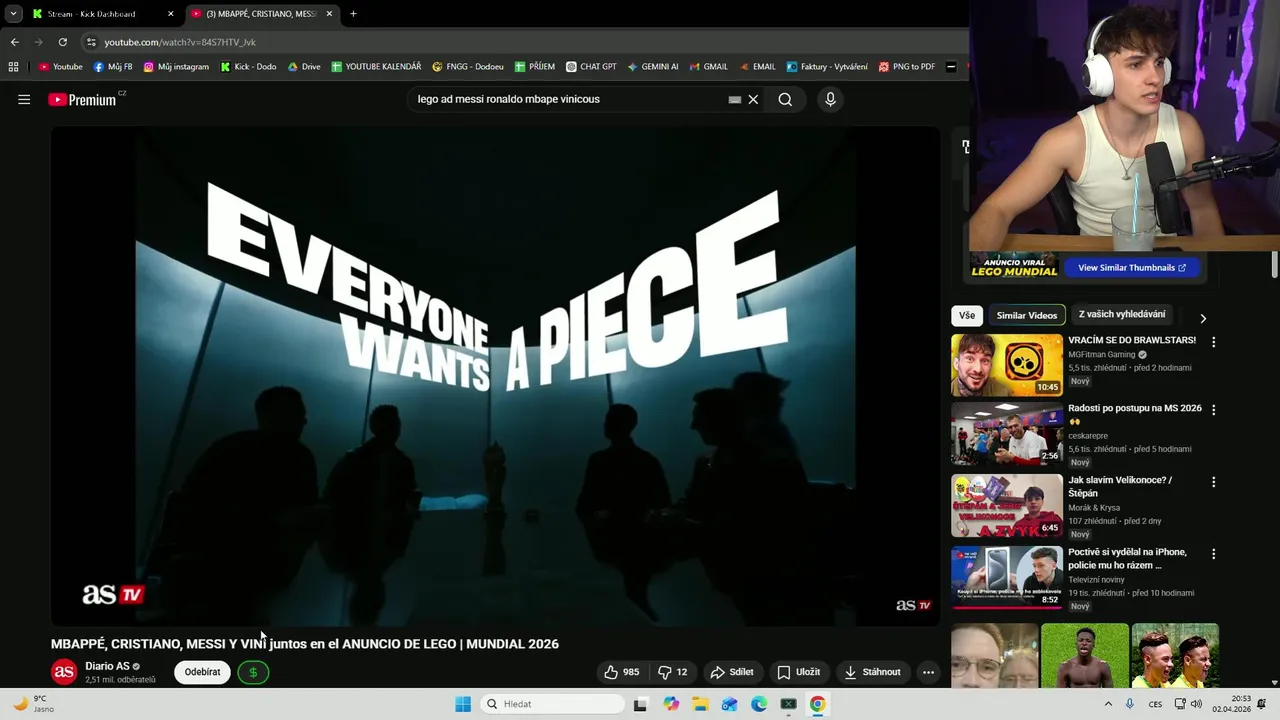The height and width of the screenshot is (720, 1280).
Task: Open Poctivě si vydělal na iPhone title
Action: coord(1128,558)
